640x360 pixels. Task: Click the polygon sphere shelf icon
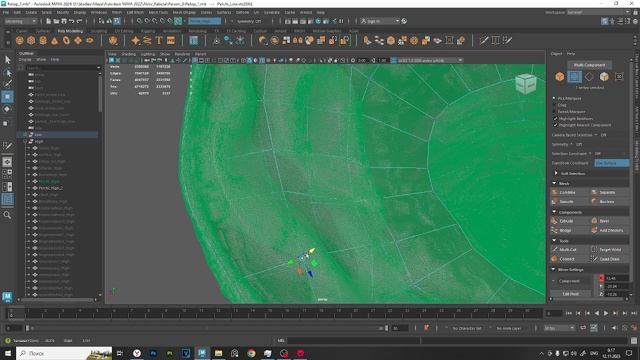coord(20,40)
